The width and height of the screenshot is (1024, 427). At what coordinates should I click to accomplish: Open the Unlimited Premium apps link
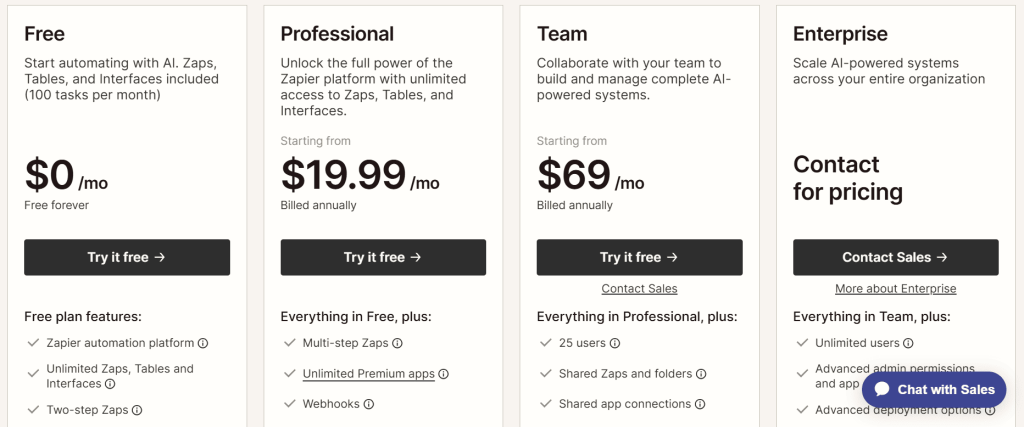[368, 374]
